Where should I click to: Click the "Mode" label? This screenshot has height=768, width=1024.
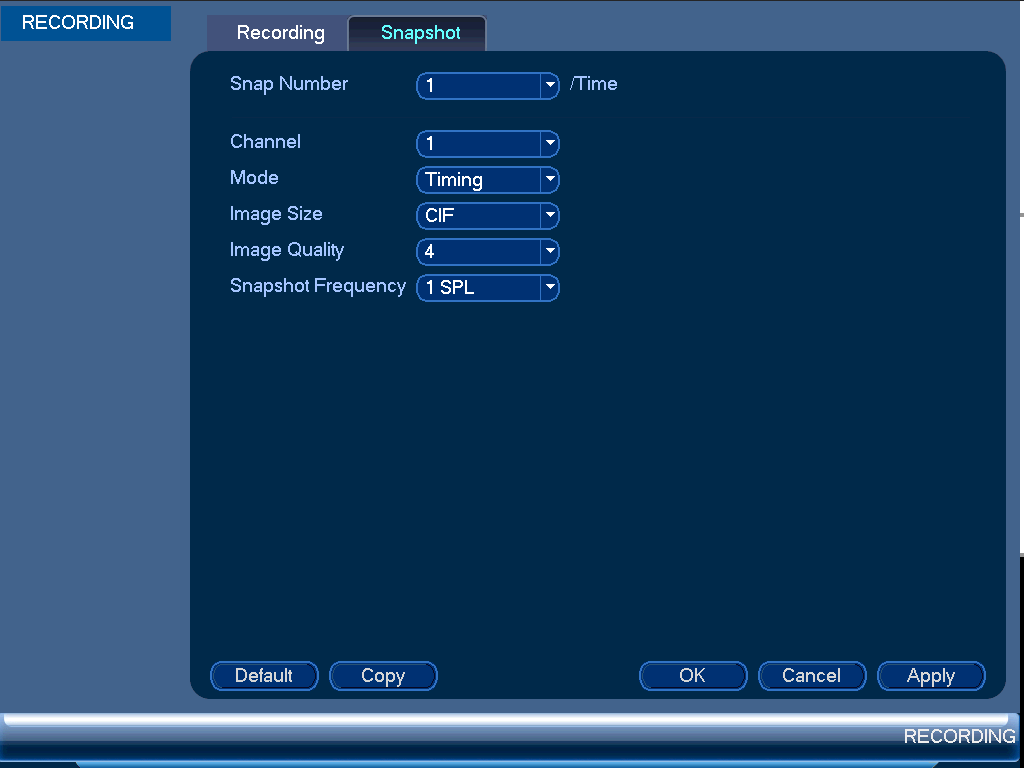tap(254, 178)
